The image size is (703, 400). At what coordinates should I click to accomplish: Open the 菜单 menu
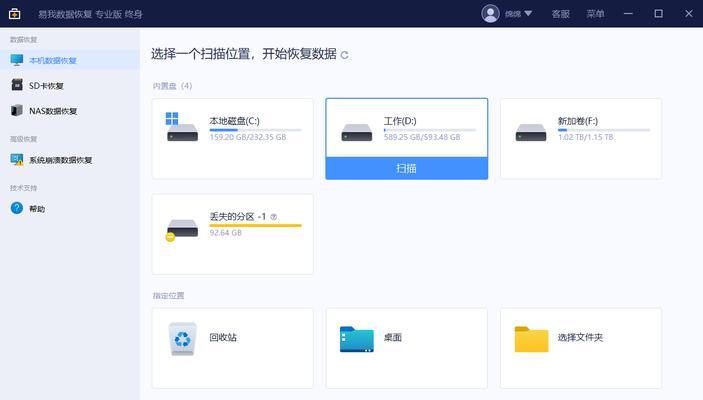(x=595, y=14)
